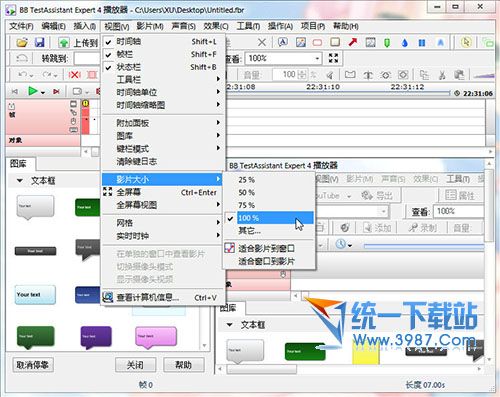The width and height of the screenshot is (500, 397).
Task: Toggle 适合影片到窗口 option
Action: (x=270, y=248)
